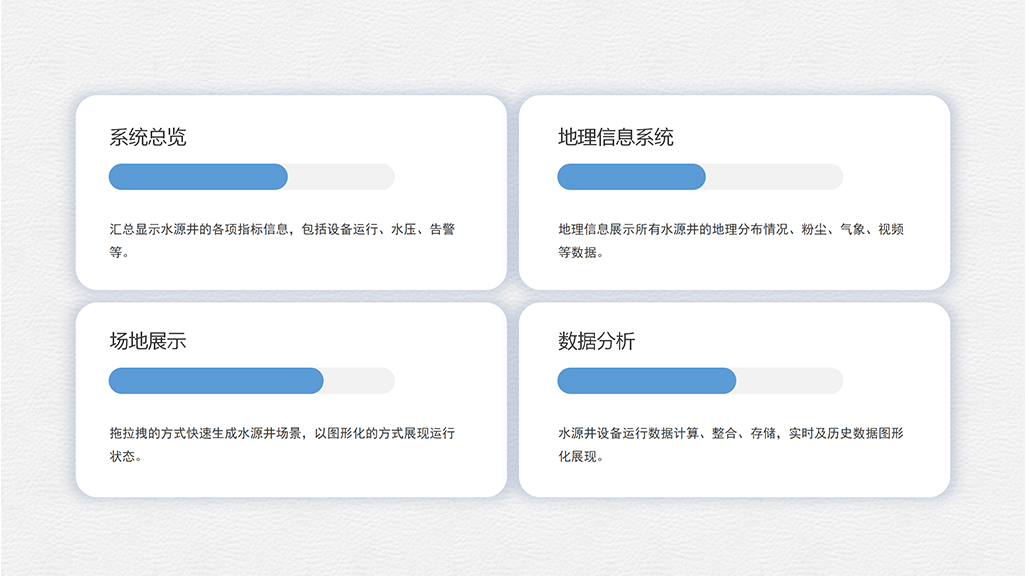
Task: Click the 系统总览 progress bar
Action: pyautogui.click(x=252, y=177)
